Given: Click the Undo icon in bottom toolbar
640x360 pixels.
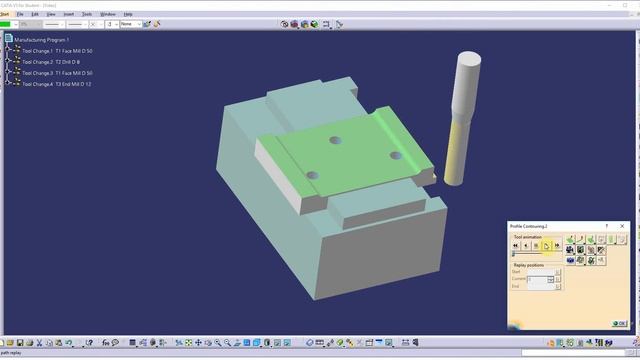Looking at the screenshot, I should 69,343.
